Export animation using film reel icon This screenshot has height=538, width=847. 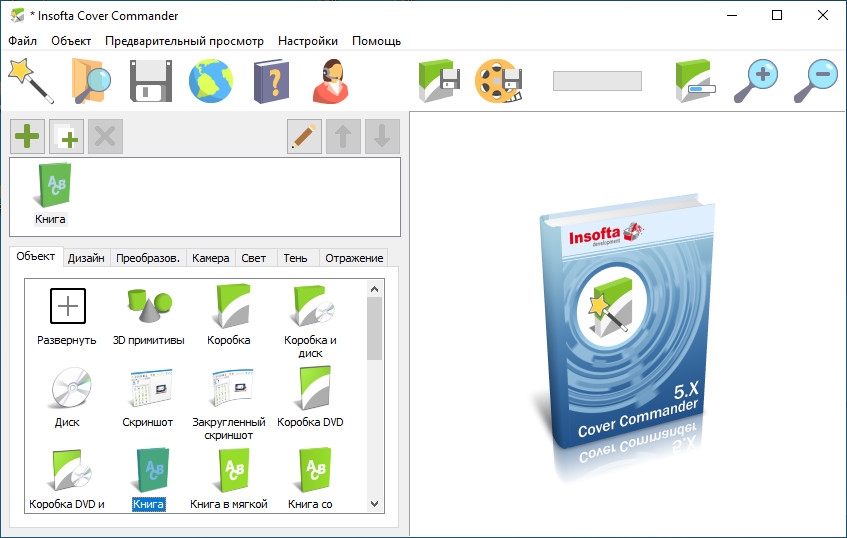tap(498, 80)
